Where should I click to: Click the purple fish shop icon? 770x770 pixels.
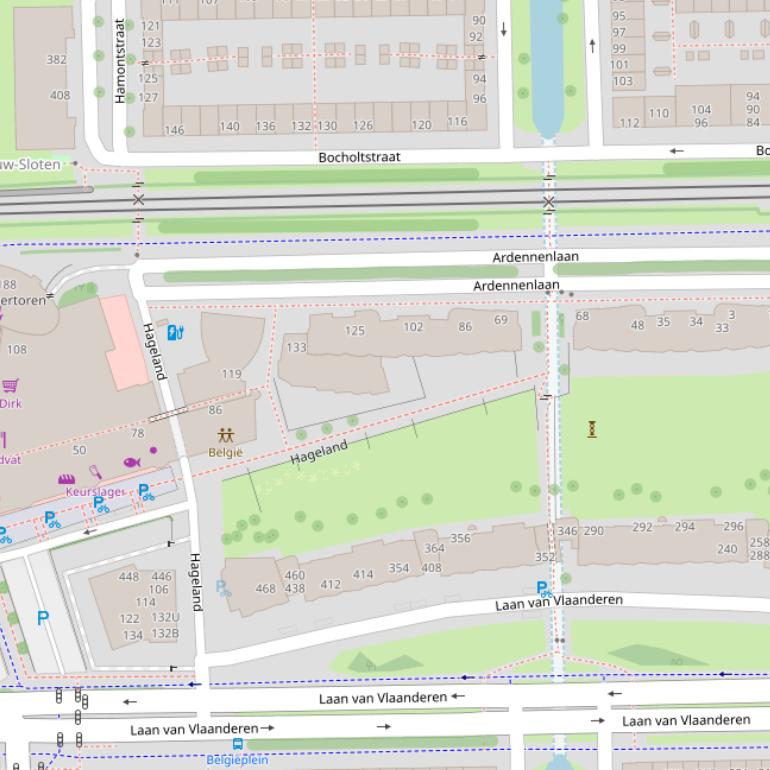pyautogui.click(x=131, y=462)
